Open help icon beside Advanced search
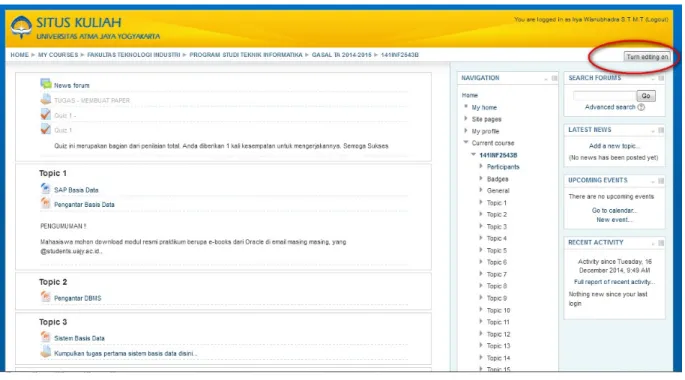 pyautogui.click(x=641, y=107)
